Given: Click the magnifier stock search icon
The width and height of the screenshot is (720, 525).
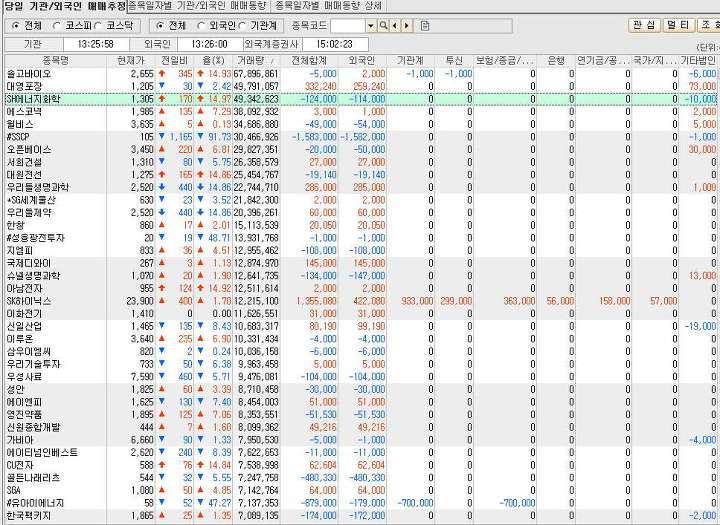Looking at the screenshot, I should click(383, 26).
